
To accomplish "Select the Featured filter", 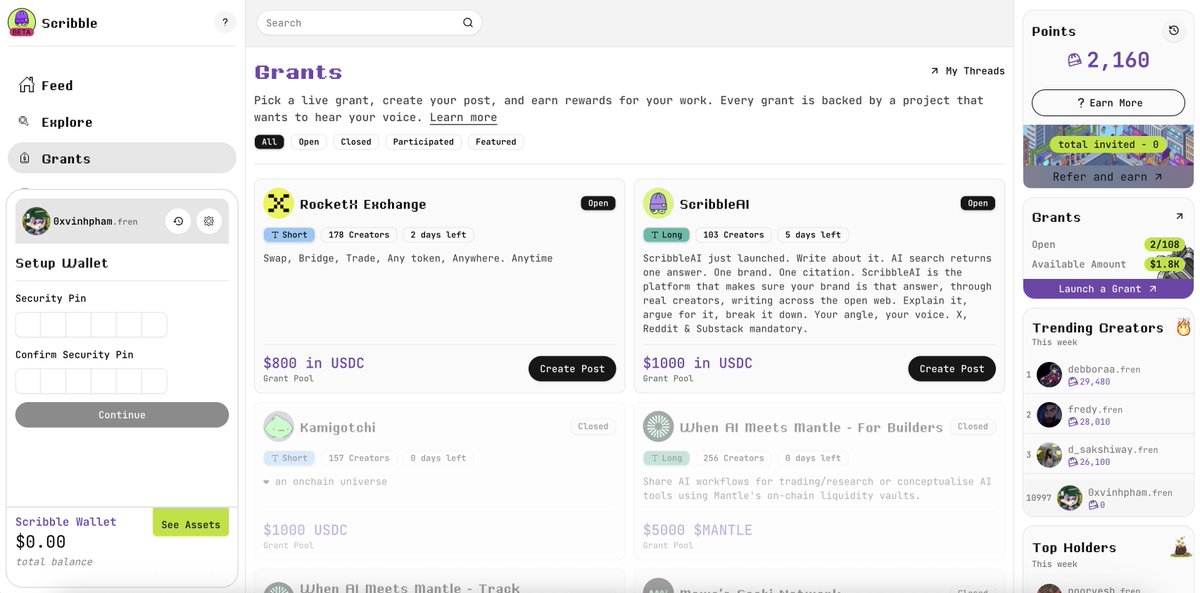I will coord(496,142).
